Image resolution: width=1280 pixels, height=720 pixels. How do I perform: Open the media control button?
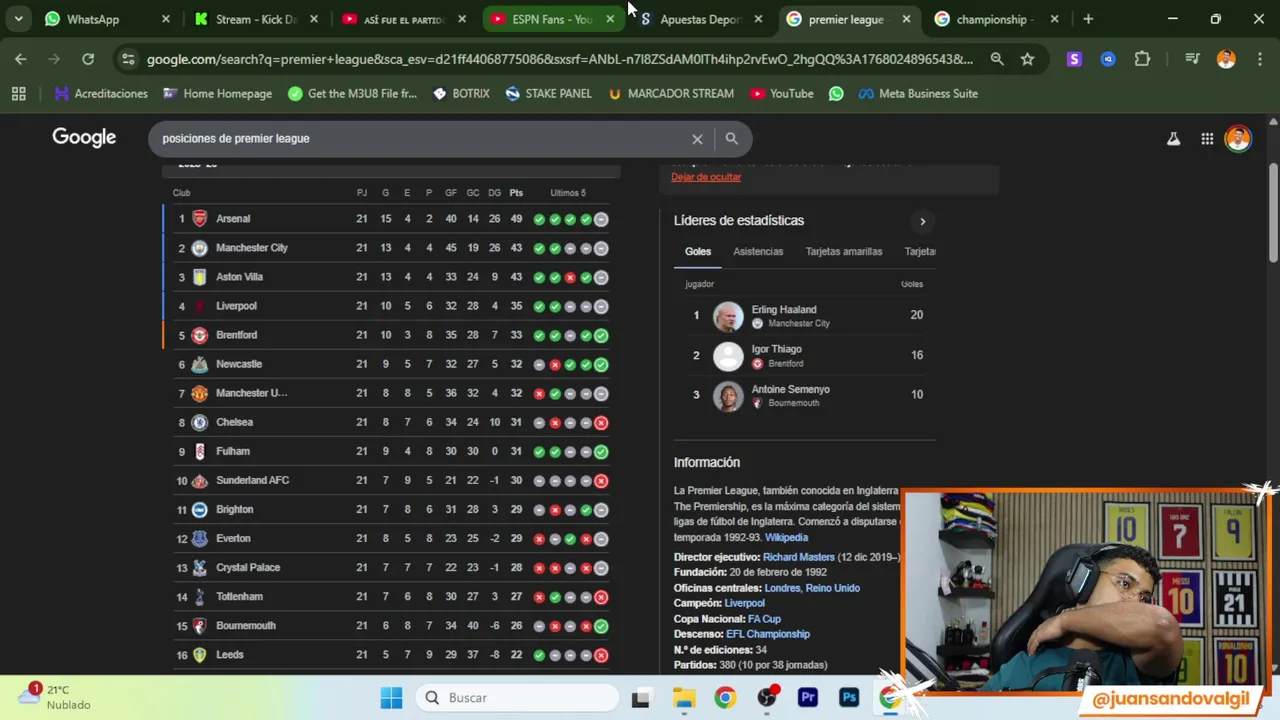pyautogui.click(x=1192, y=59)
